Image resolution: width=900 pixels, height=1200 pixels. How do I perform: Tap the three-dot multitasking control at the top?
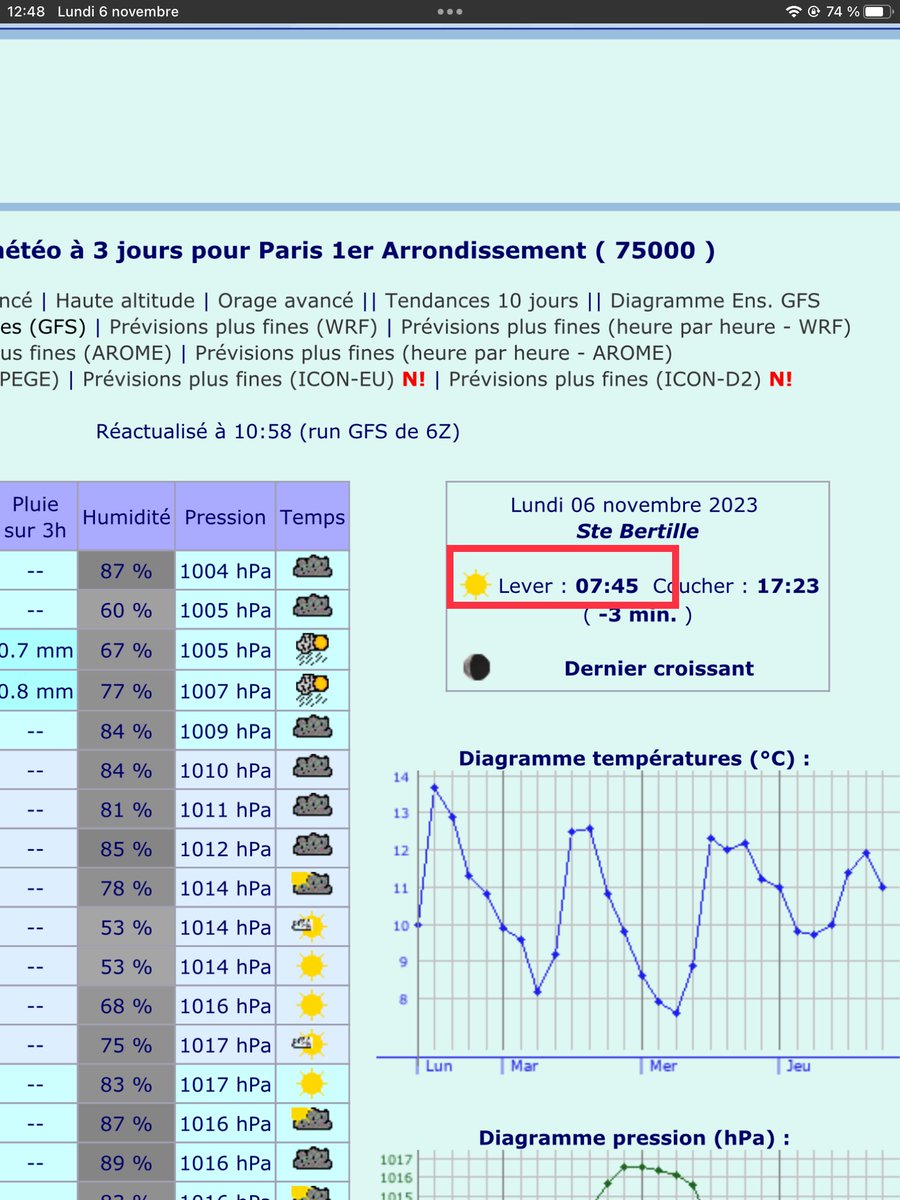[450, 12]
